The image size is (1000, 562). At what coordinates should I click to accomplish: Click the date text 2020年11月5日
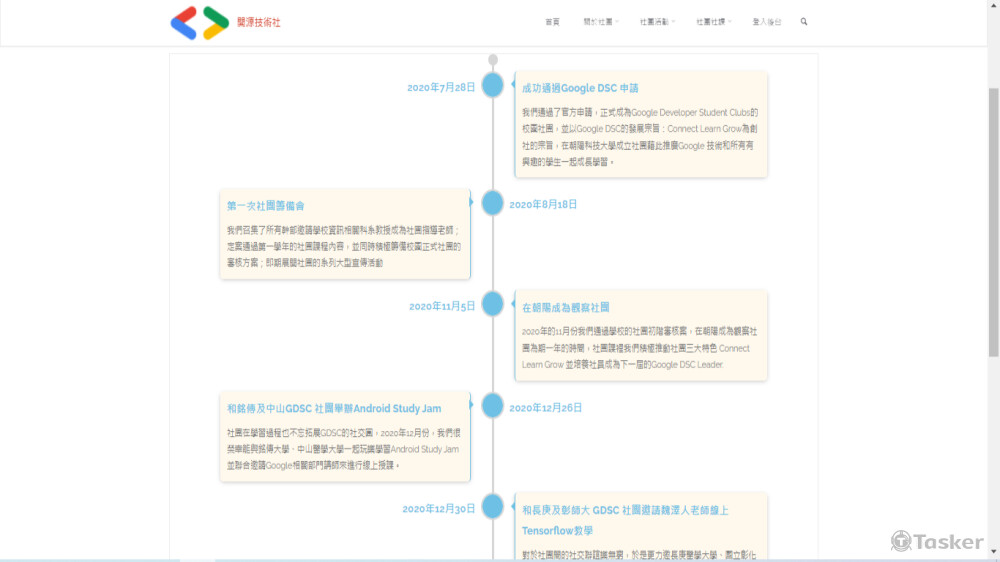point(442,306)
